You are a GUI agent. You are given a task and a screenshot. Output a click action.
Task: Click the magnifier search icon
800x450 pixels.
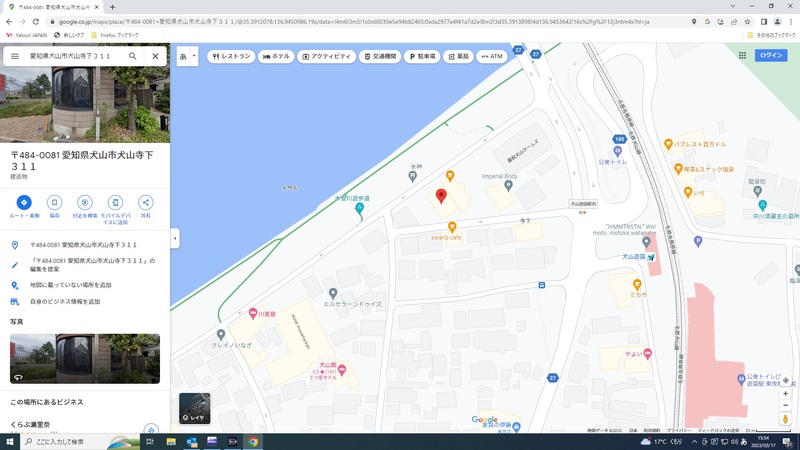pyautogui.click(x=133, y=57)
